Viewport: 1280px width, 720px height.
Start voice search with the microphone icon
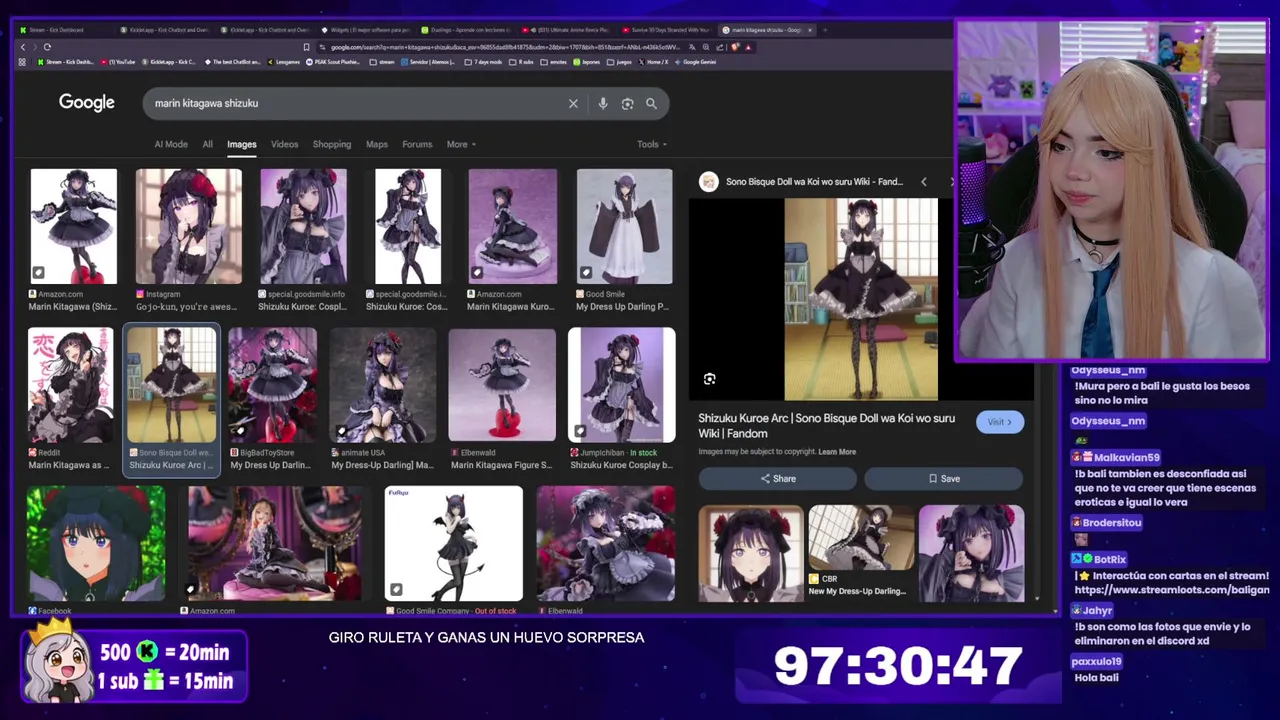(602, 103)
